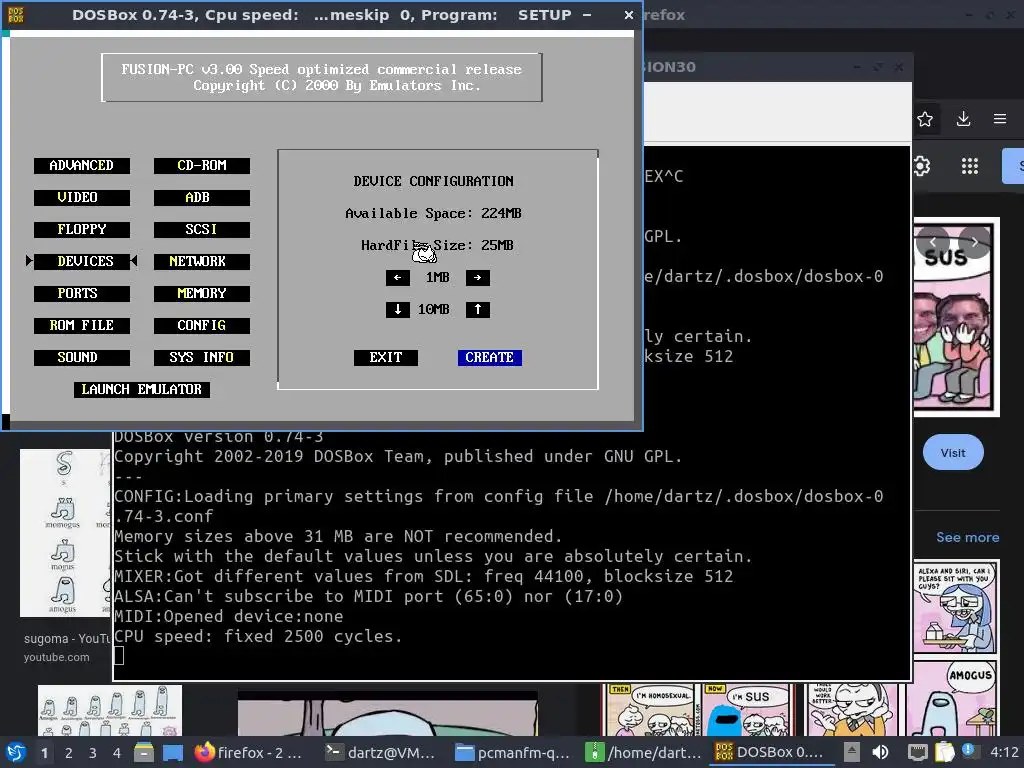Click the volume speaker tray icon
This screenshot has width=1024, height=768.
tap(880, 752)
